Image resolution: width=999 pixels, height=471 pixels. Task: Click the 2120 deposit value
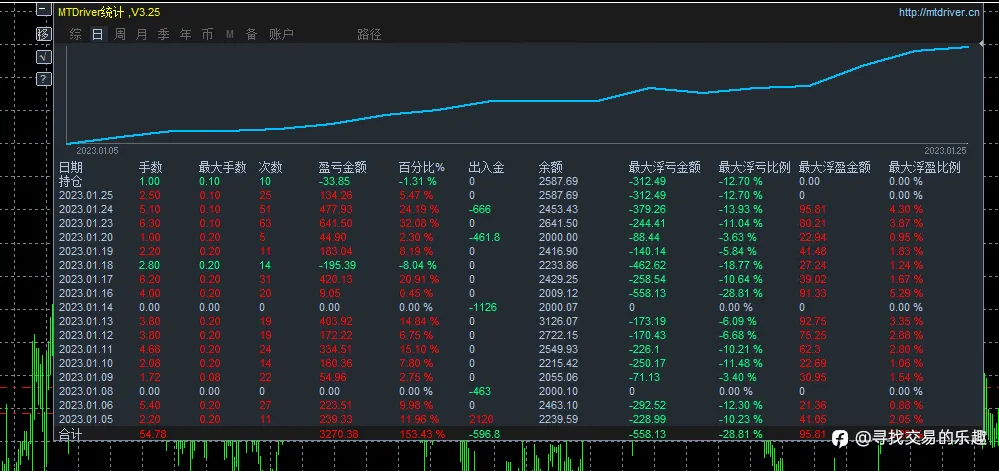pyautogui.click(x=479, y=419)
